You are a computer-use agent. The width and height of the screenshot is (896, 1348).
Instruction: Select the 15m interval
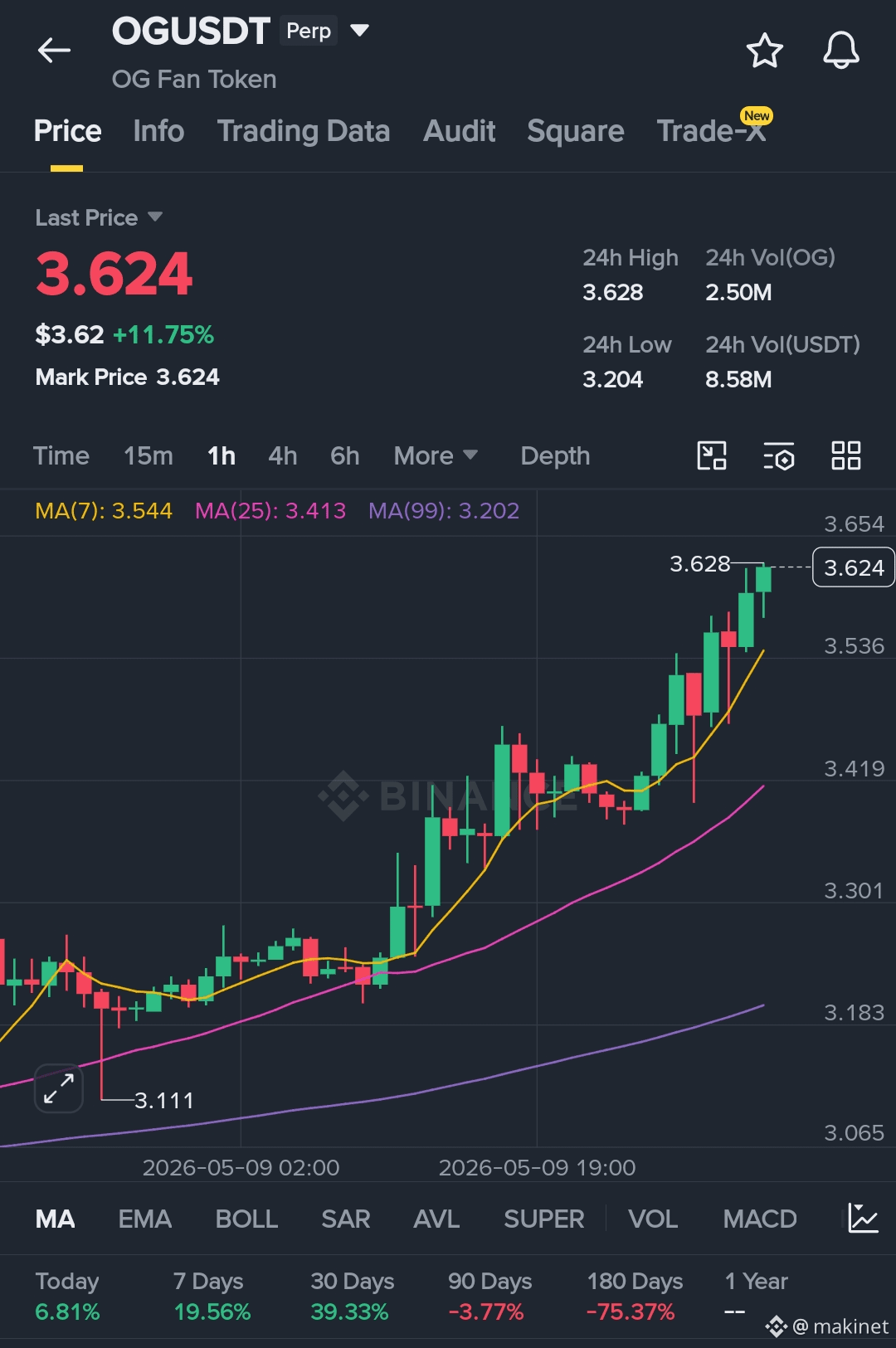(x=149, y=455)
